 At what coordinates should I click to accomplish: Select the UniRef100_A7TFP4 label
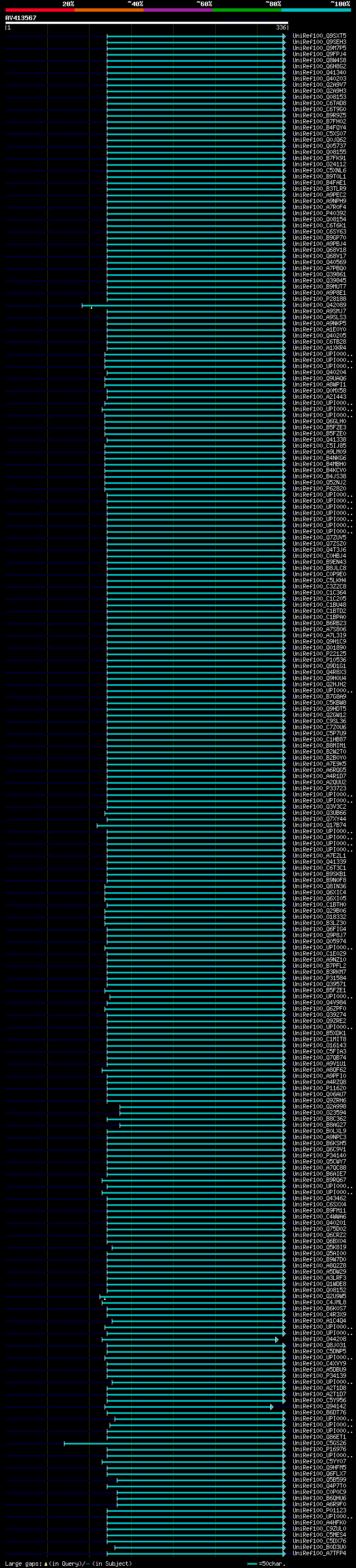(x=319, y=1554)
